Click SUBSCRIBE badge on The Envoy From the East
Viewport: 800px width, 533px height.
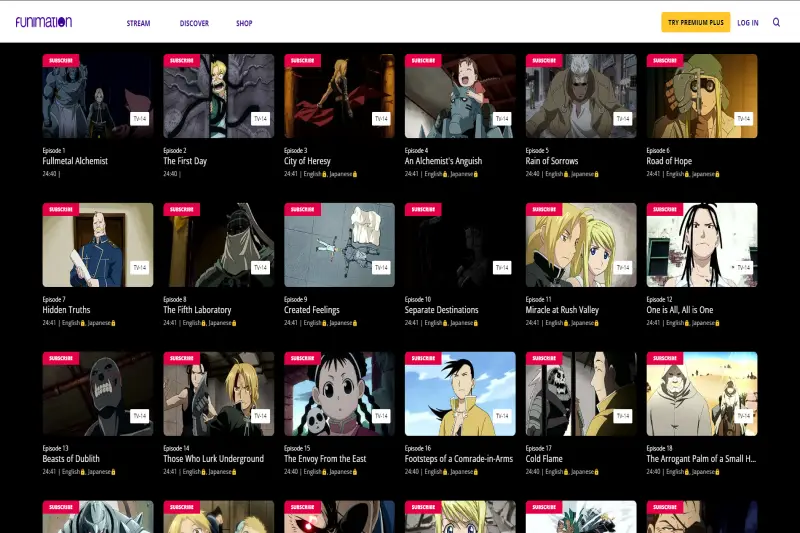(303, 358)
